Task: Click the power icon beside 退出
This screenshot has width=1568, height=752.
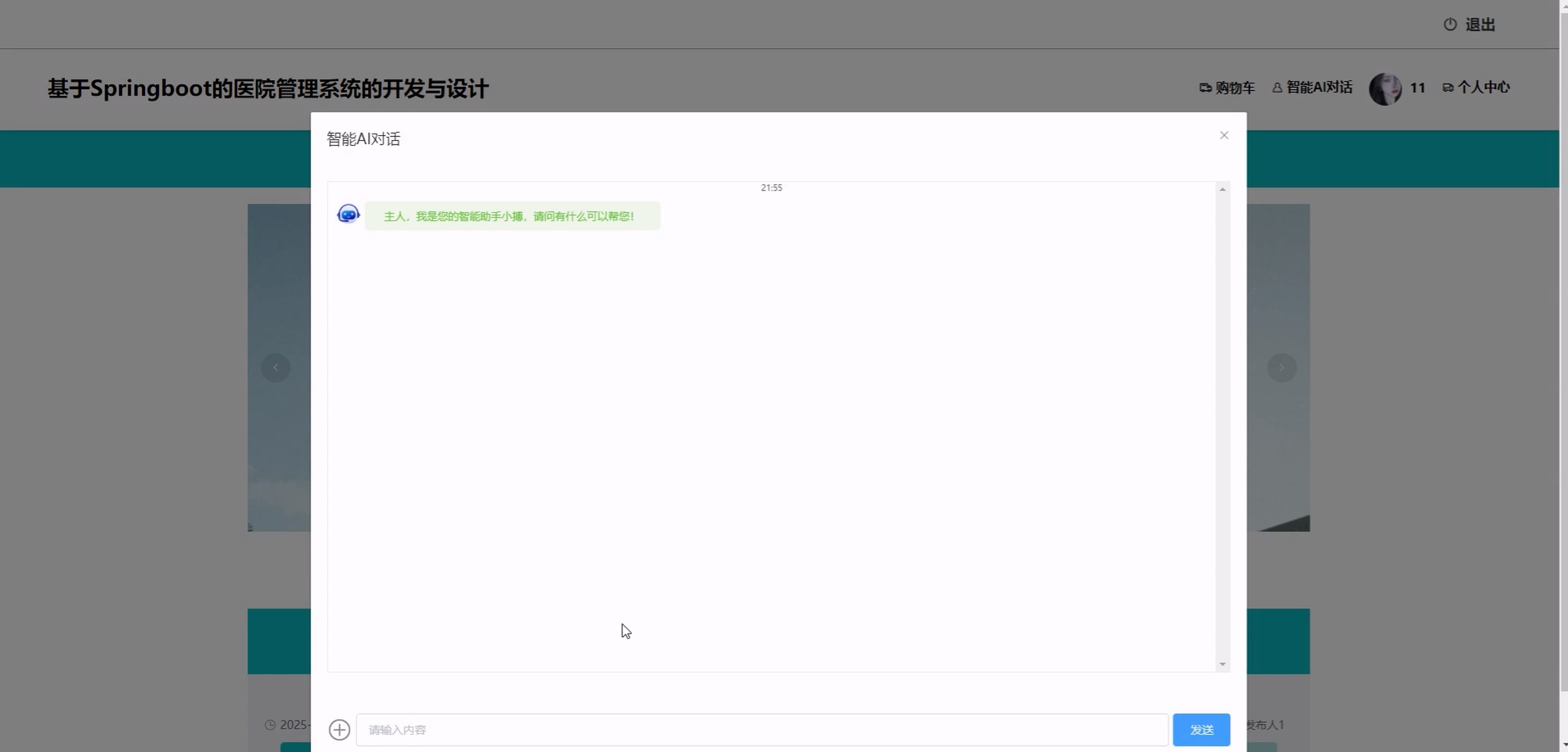Action: tap(1450, 25)
